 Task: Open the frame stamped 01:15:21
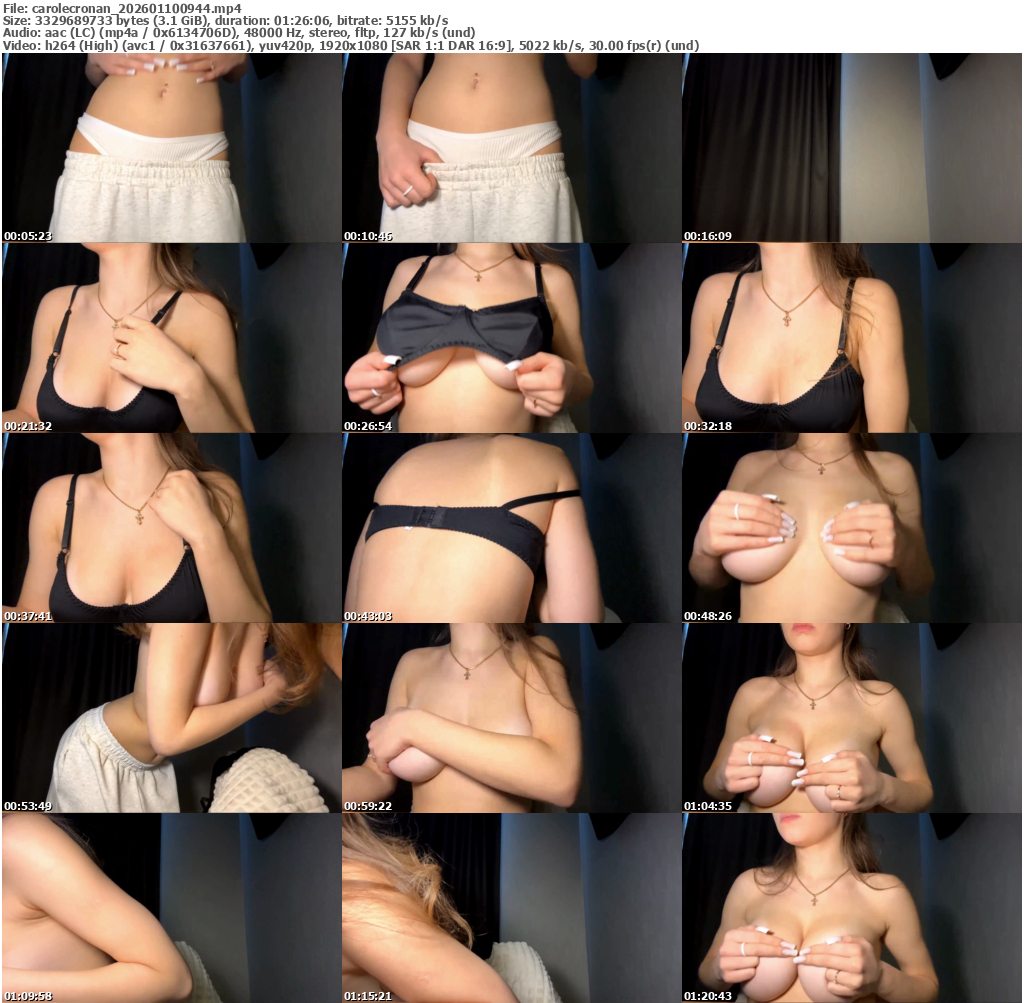click(x=511, y=907)
